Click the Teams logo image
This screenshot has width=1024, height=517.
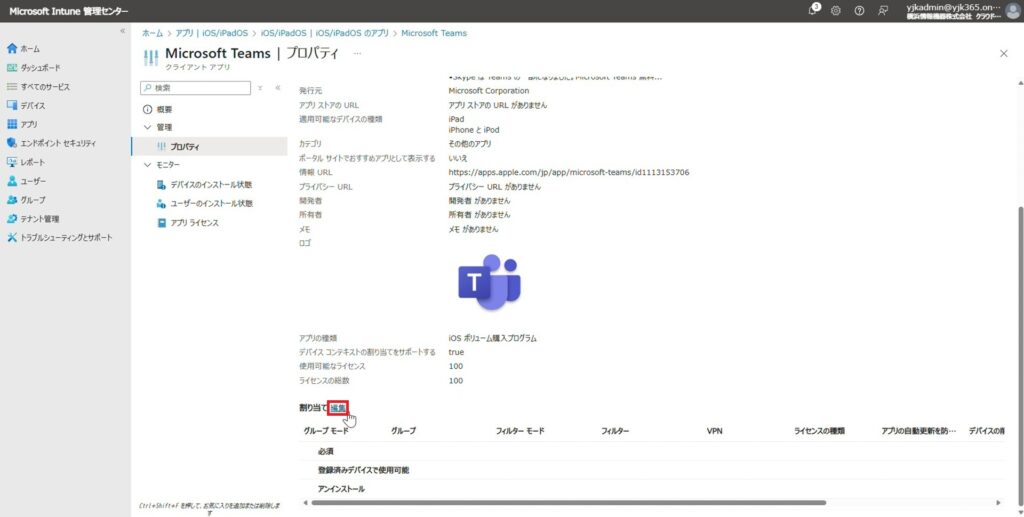click(489, 281)
